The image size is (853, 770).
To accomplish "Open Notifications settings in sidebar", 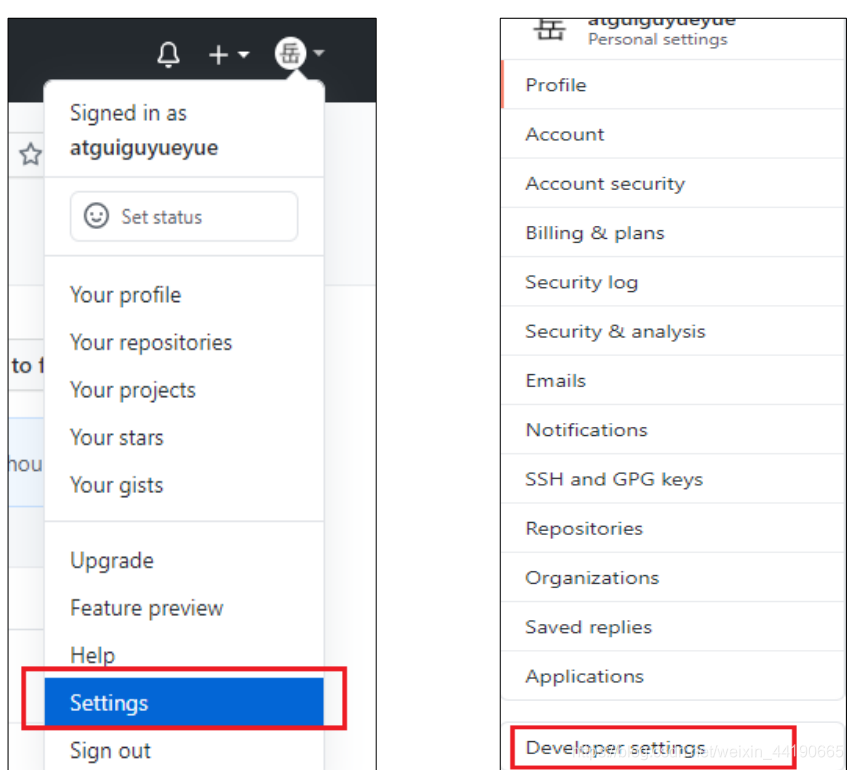I will [673, 430].
